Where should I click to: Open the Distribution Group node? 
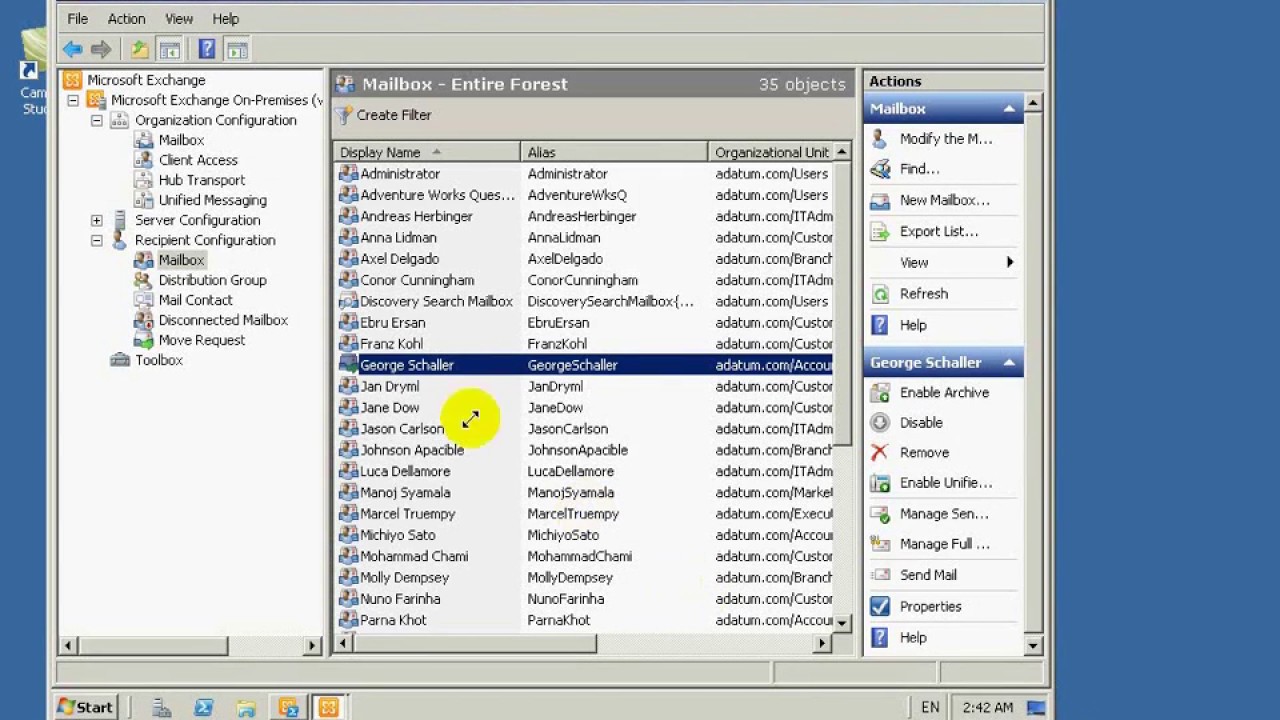tap(212, 280)
